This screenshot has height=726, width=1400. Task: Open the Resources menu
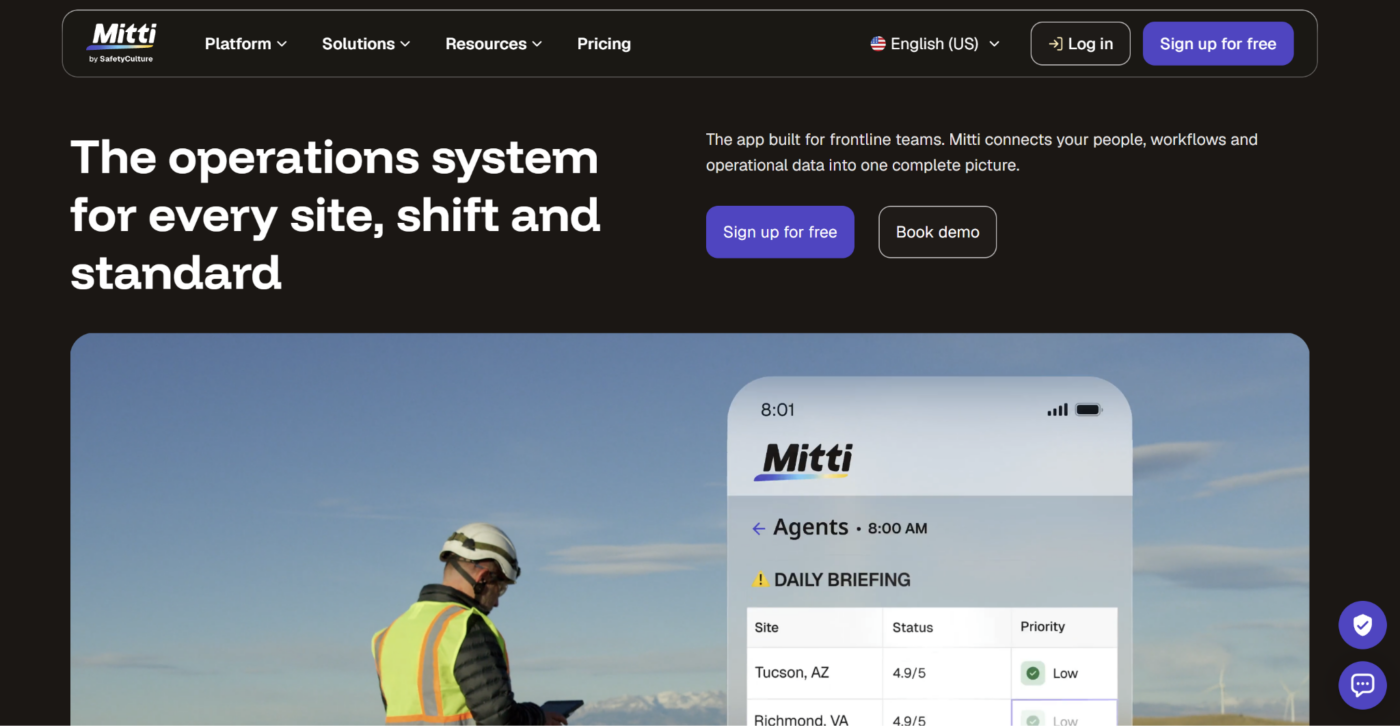494,44
